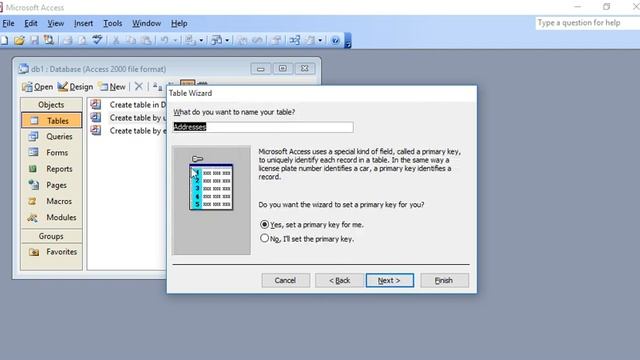Click the New Object toolbar icon
This screenshot has height=360, width=640.
[310, 40]
